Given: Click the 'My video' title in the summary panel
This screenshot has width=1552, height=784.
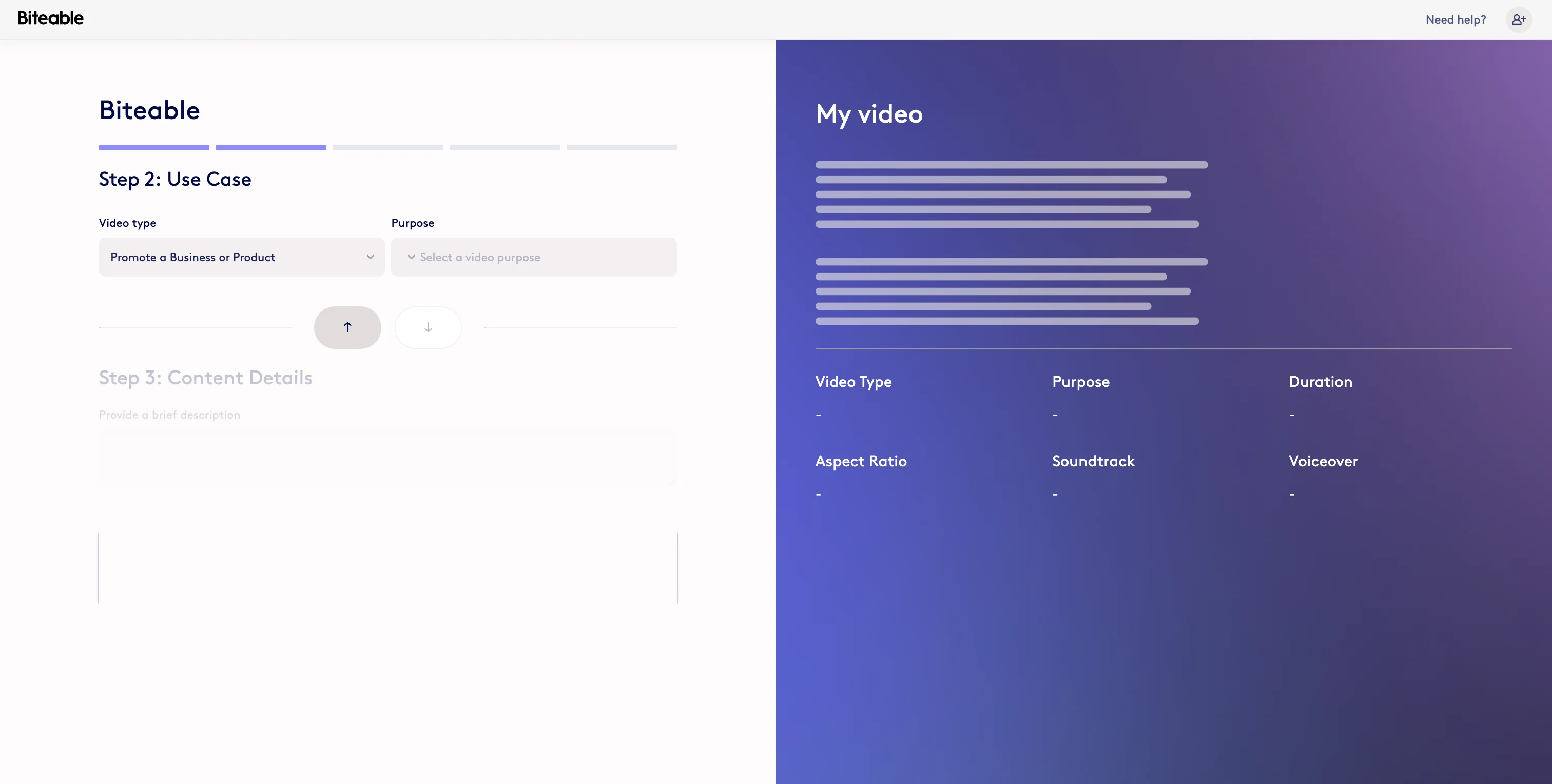Looking at the screenshot, I should pyautogui.click(x=869, y=114).
